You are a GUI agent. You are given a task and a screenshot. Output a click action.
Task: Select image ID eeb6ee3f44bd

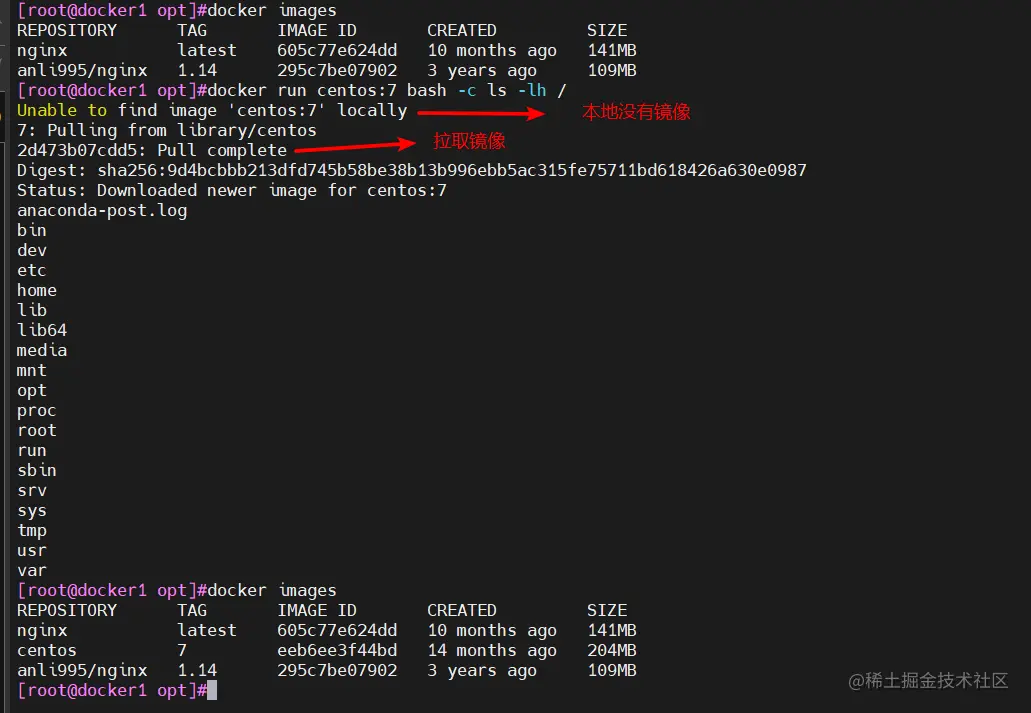[x=337, y=651]
